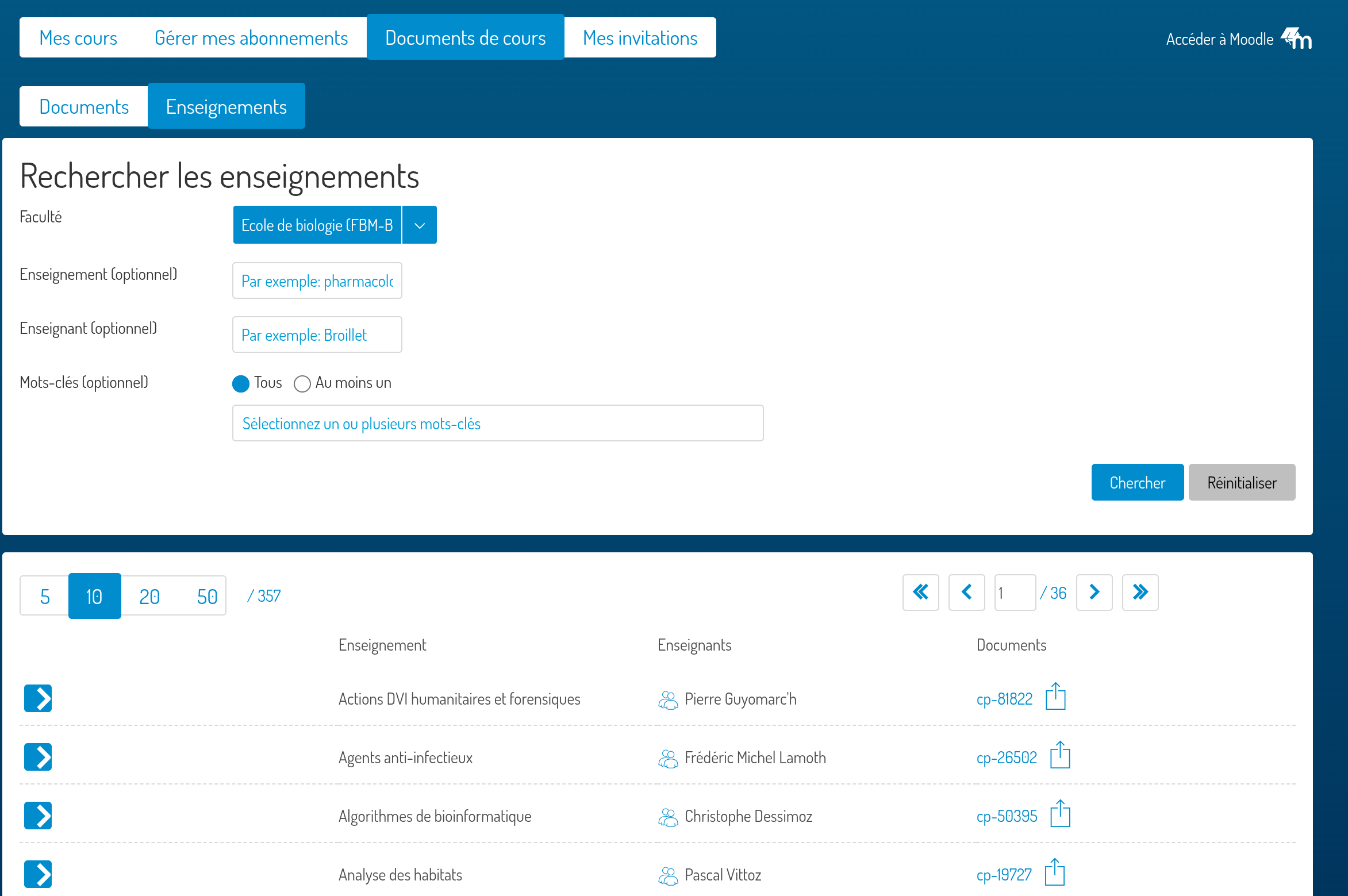Click teachers icon beside Pierre Guyomarc'h

coord(668,699)
